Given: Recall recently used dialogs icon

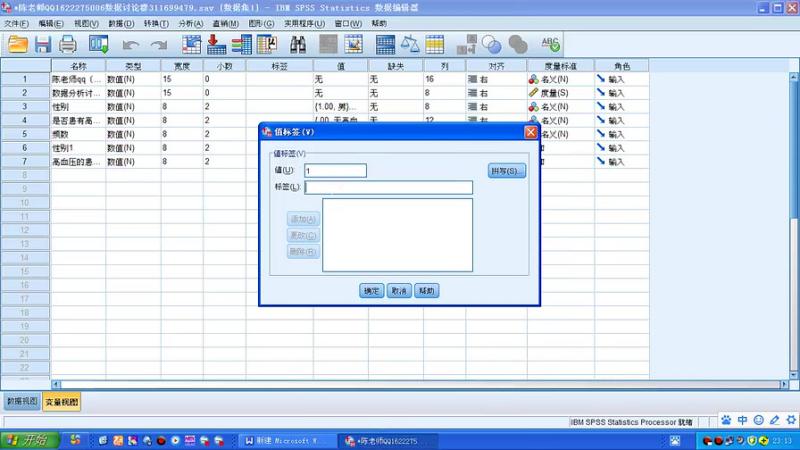Looking at the screenshot, I should pos(98,45).
